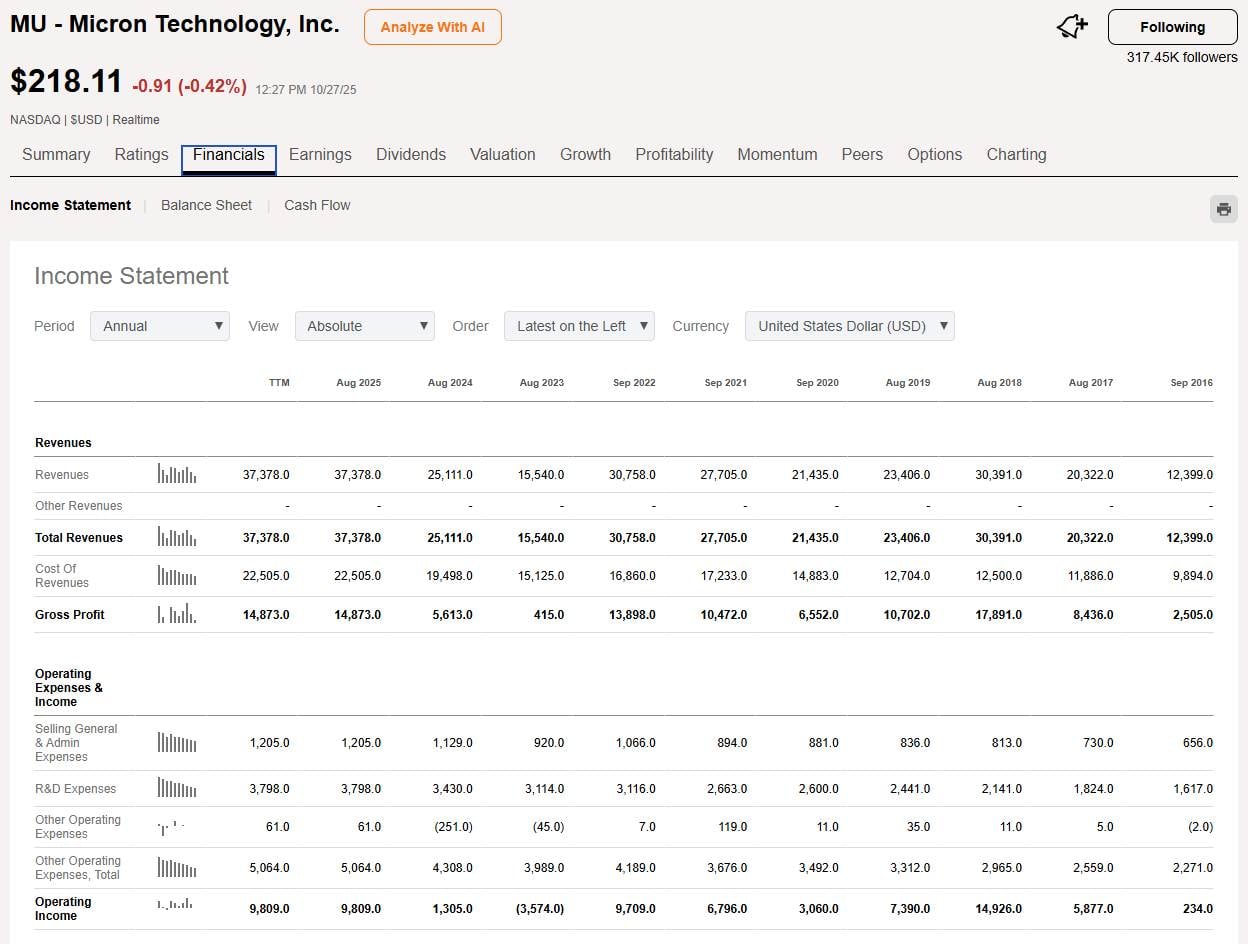Image resolution: width=1248 pixels, height=944 pixels.
Task: Select the Income Statement sub-tab
Action: (x=70, y=205)
